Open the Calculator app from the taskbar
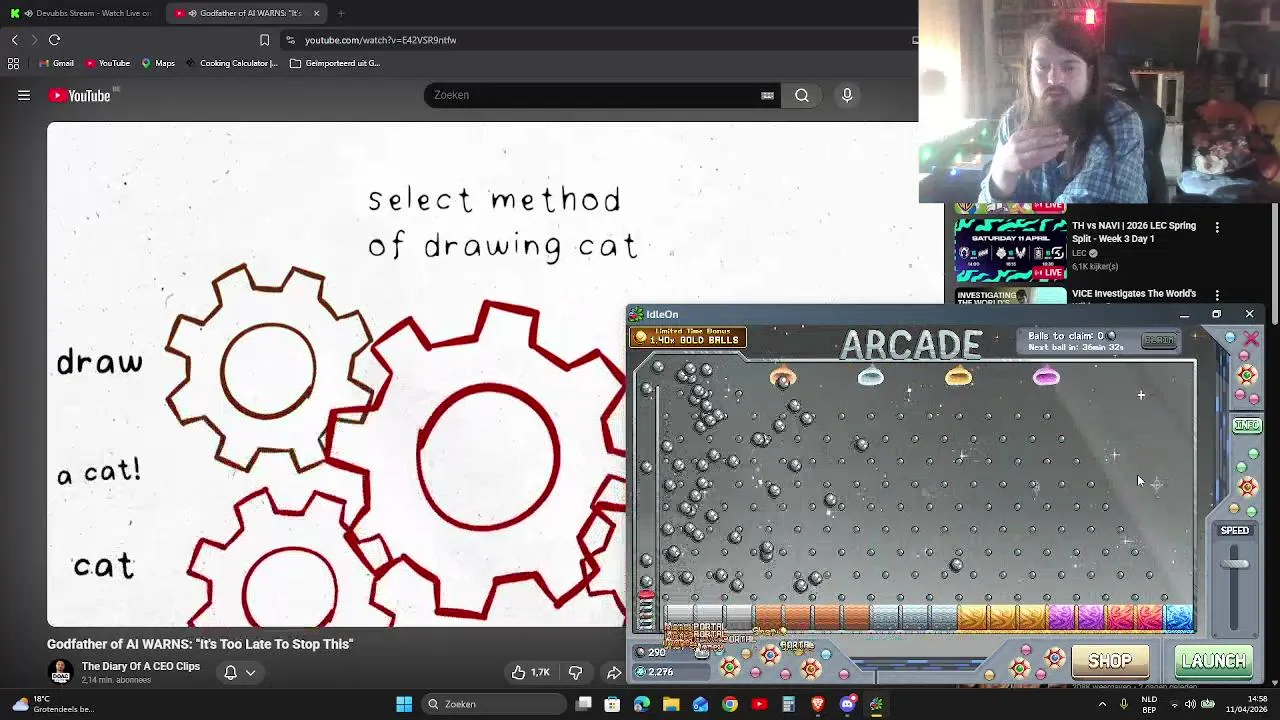This screenshot has height=720, width=1280. [x=788, y=704]
